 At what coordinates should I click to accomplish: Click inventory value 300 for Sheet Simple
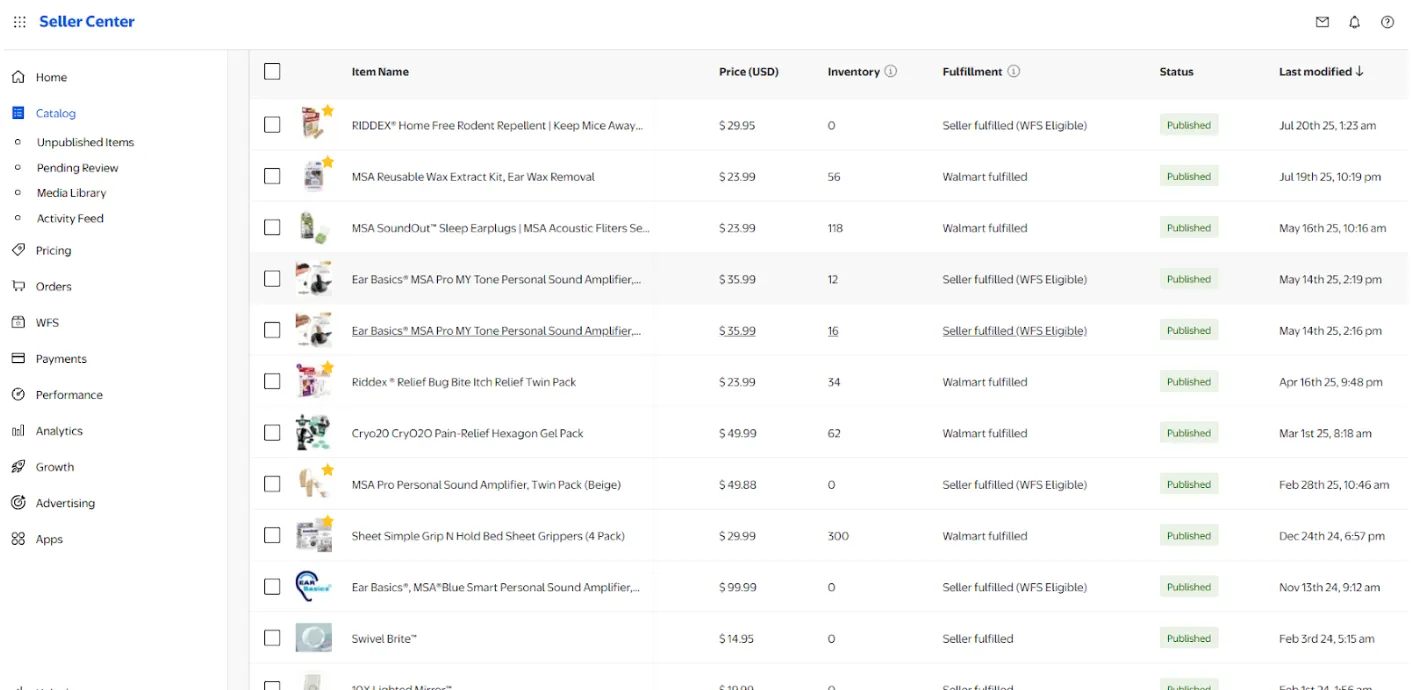pos(838,536)
